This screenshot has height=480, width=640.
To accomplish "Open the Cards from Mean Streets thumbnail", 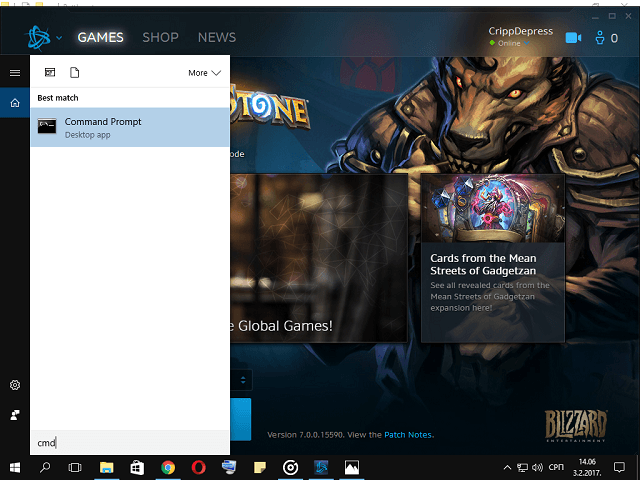I will [493, 209].
